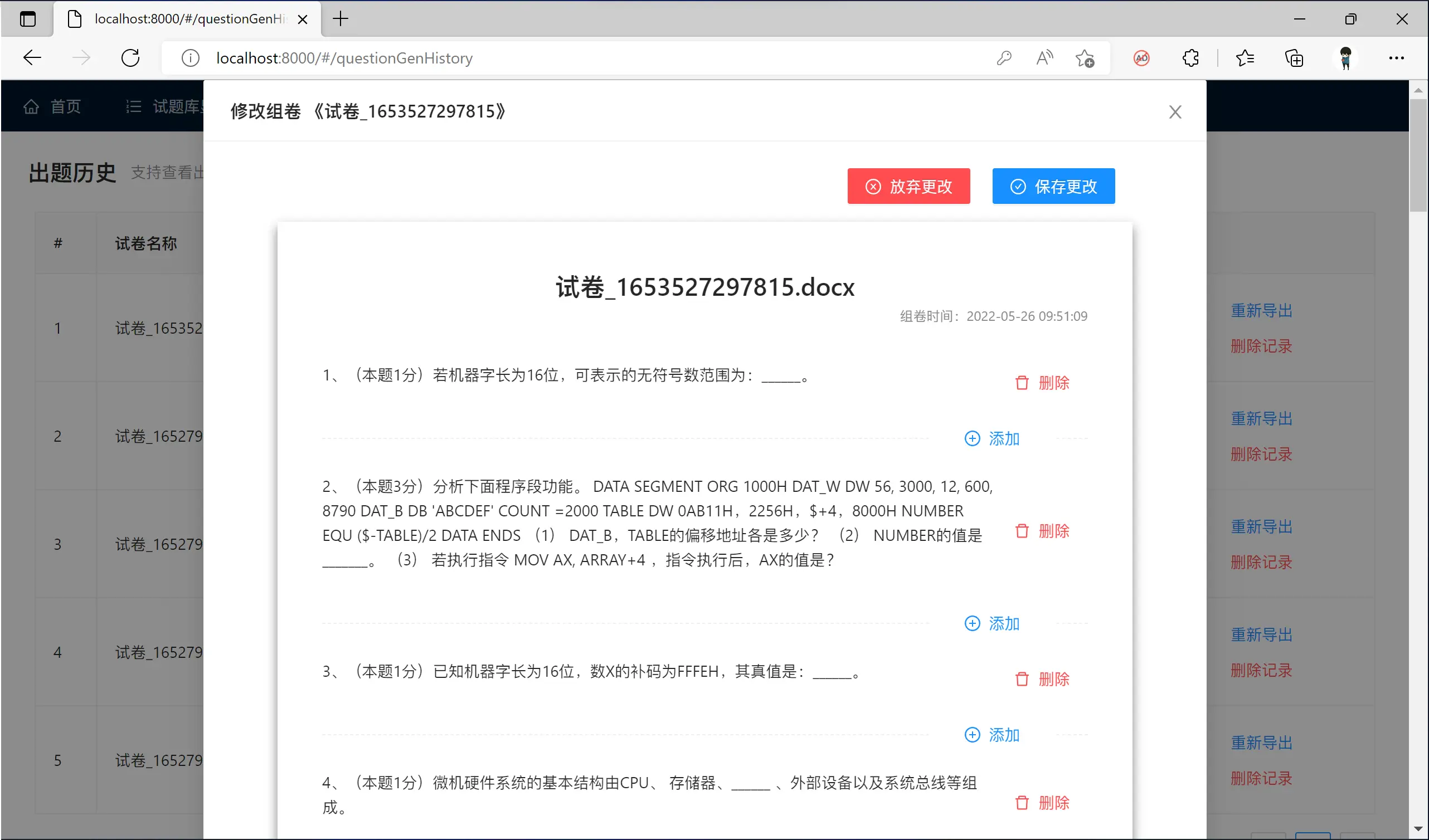This screenshot has width=1429, height=840.
Task: Delete question 2 with the trash icon
Action: [x=1022, y=531]
